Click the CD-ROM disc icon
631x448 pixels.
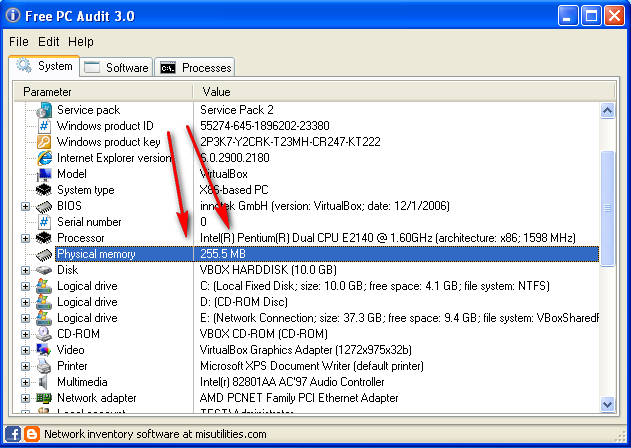pyautogui.click(x=44, y=334)
